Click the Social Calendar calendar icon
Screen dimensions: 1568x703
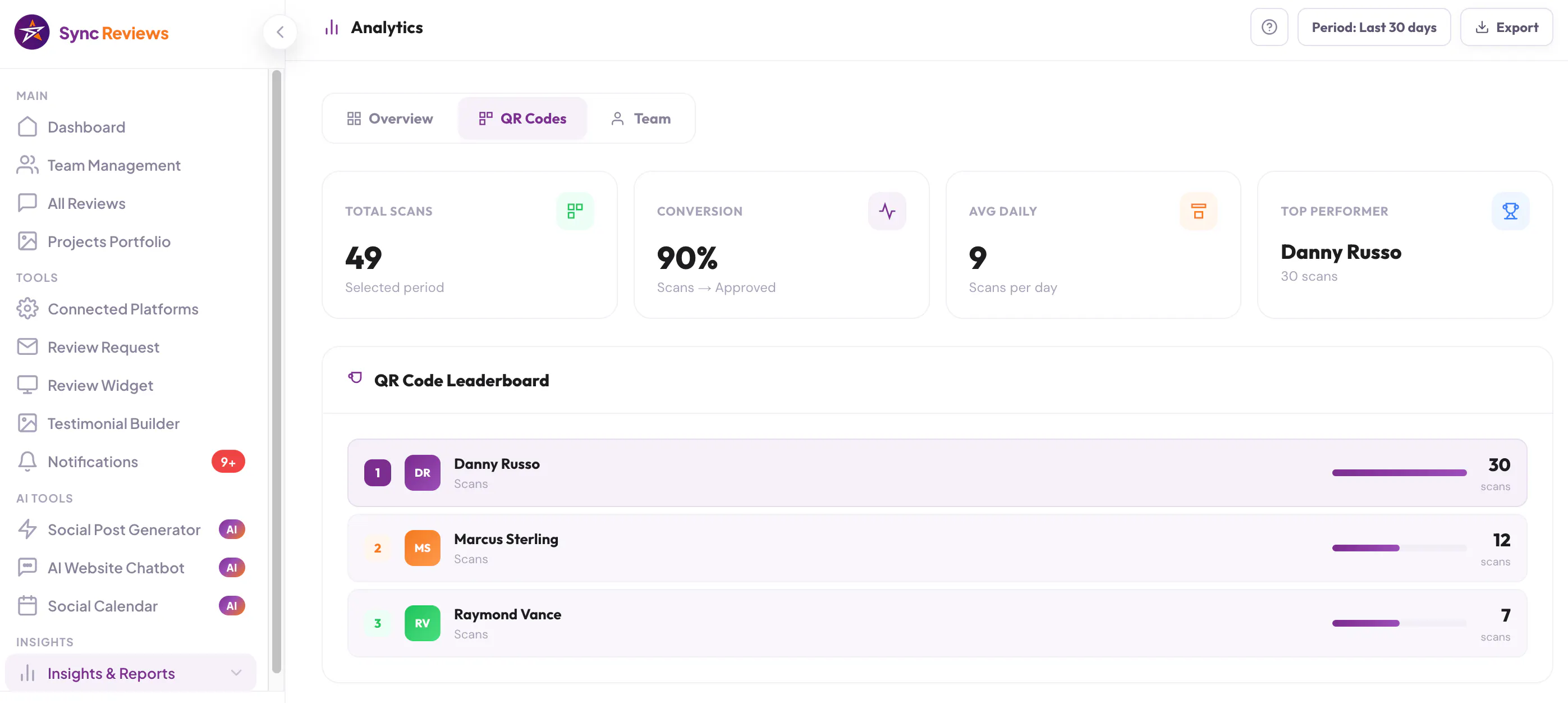[27, 605]
